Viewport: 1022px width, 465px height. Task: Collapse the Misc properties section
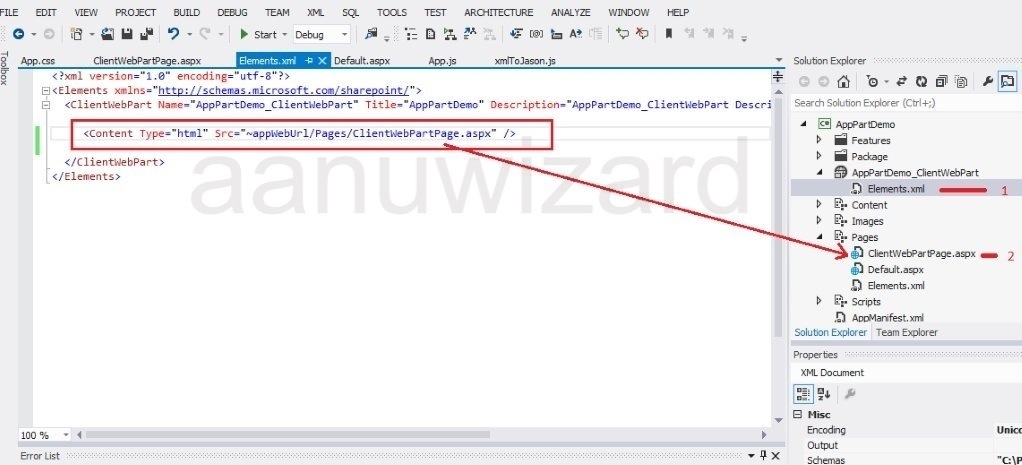coord(798,414)
